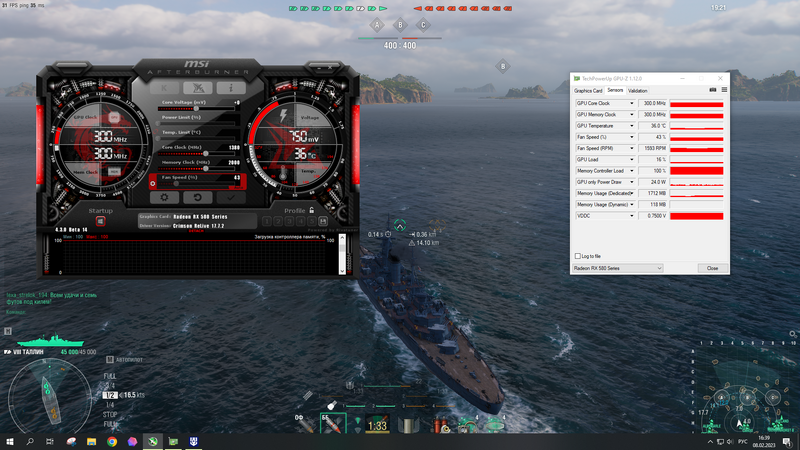Image resolution: width=800 pixels, height=450 pixels.
Task: Click the Afterburner graph scrollbar up arrow
Action: point(342,238)
